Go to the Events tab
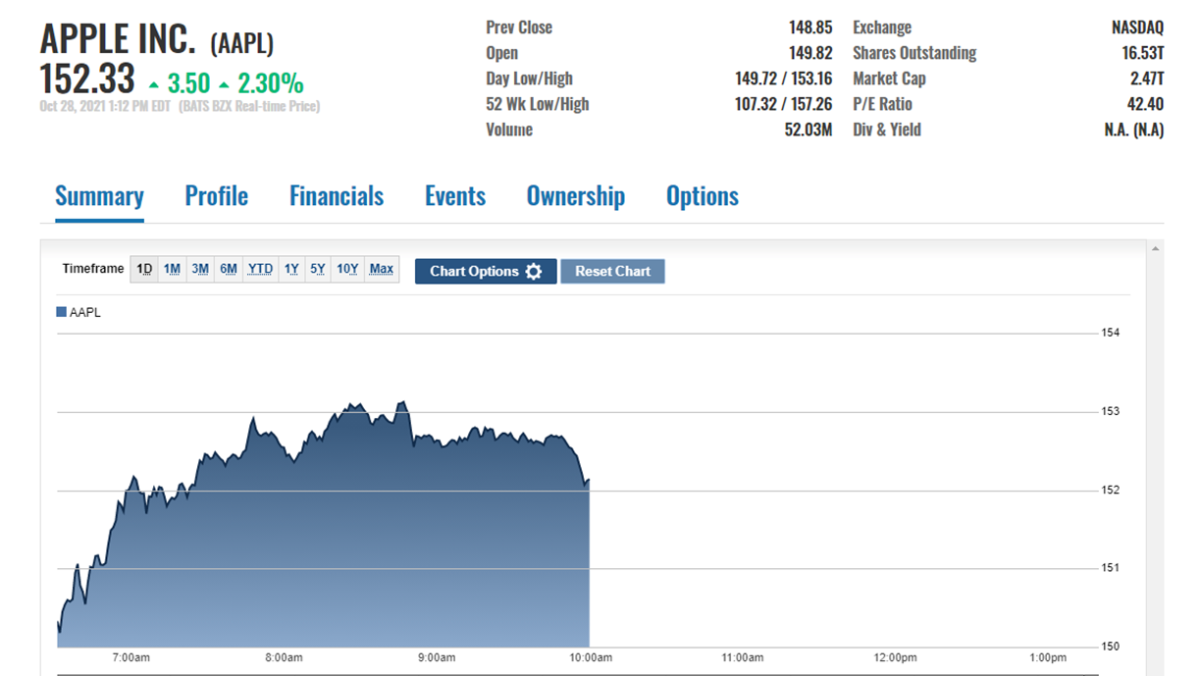Viewport: 1200px width, 676px height. [x=455, y=196]
